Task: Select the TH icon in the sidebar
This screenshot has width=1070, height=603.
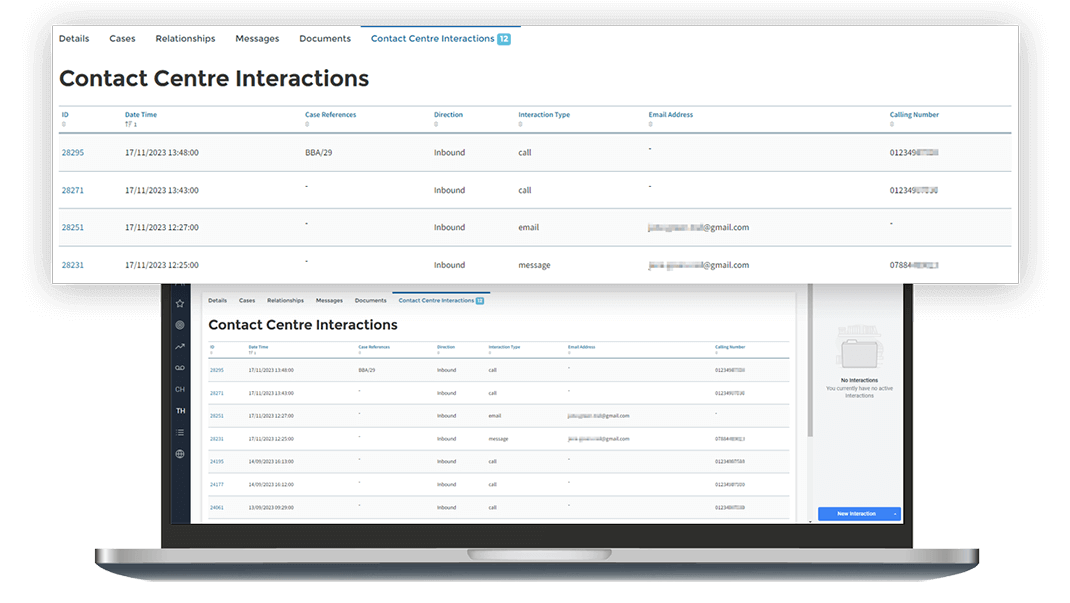Action: tap(179, 410)
